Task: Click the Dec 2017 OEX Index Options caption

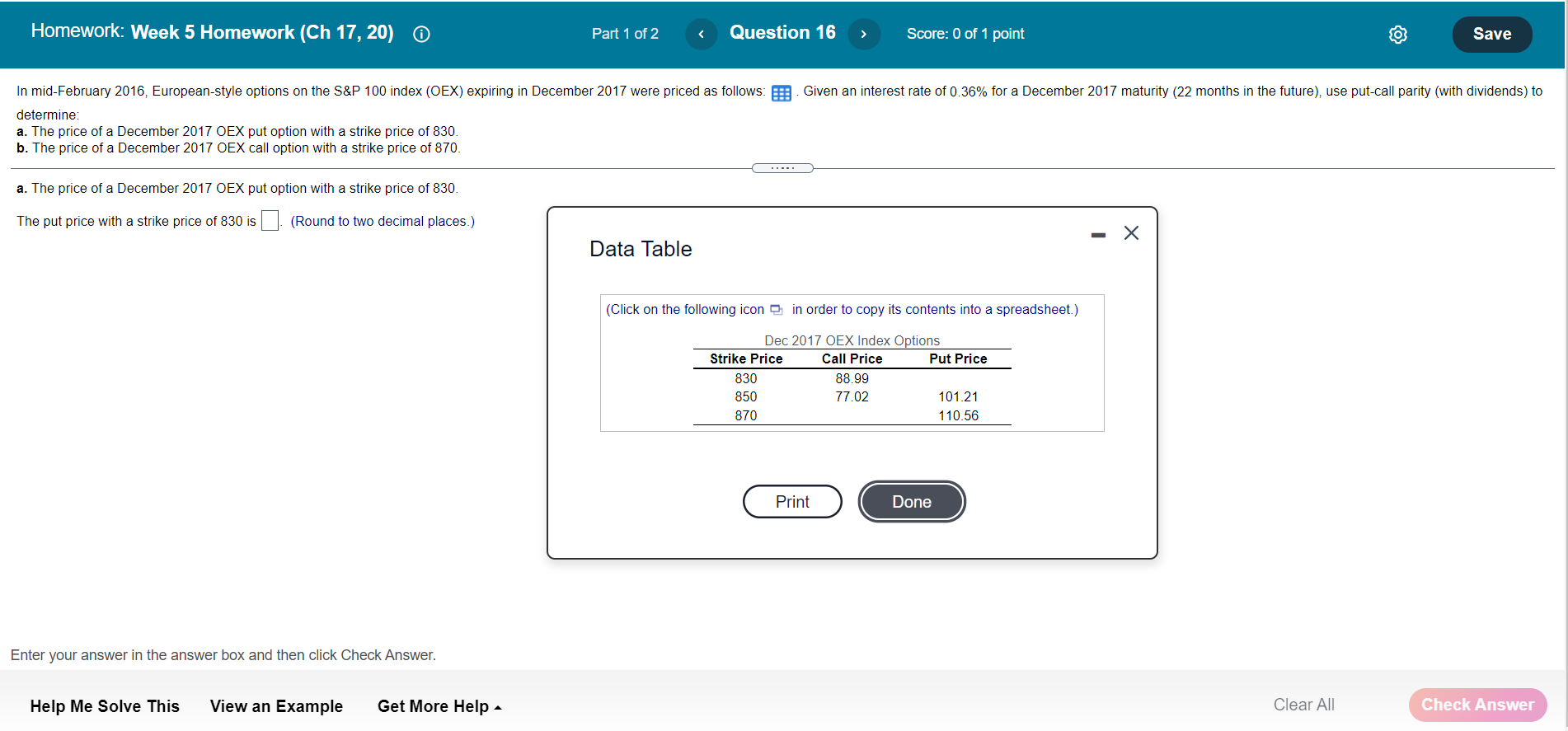Action: [x=852, y=340]
